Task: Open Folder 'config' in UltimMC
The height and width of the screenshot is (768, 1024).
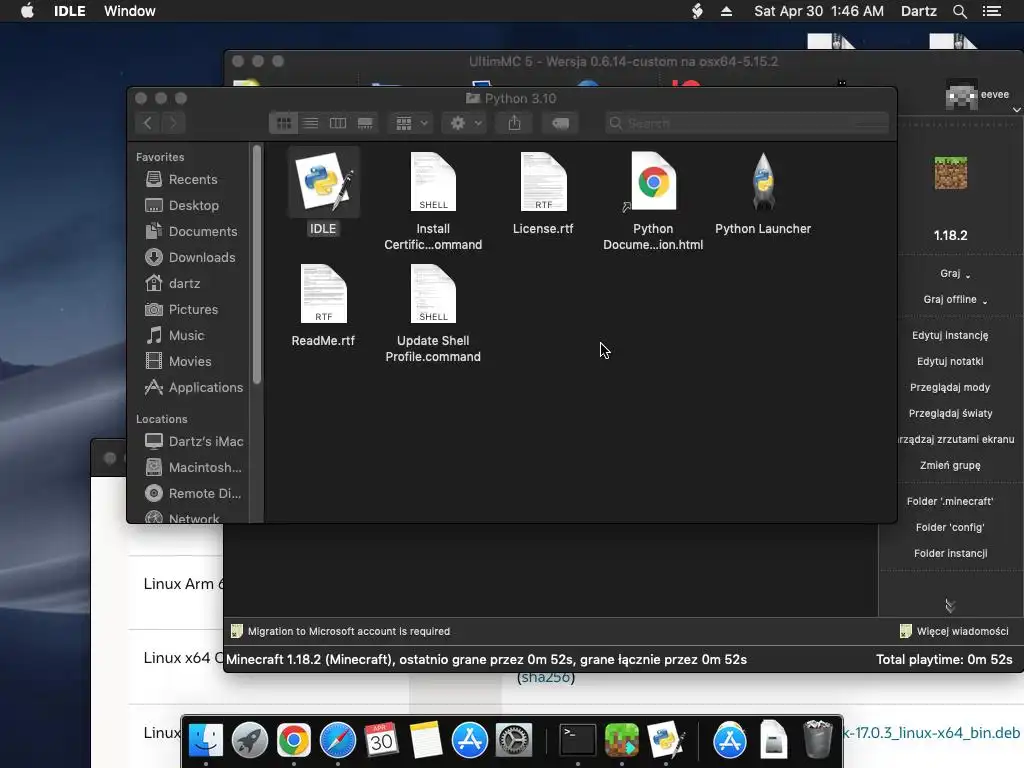Action: tap(950, 528)
